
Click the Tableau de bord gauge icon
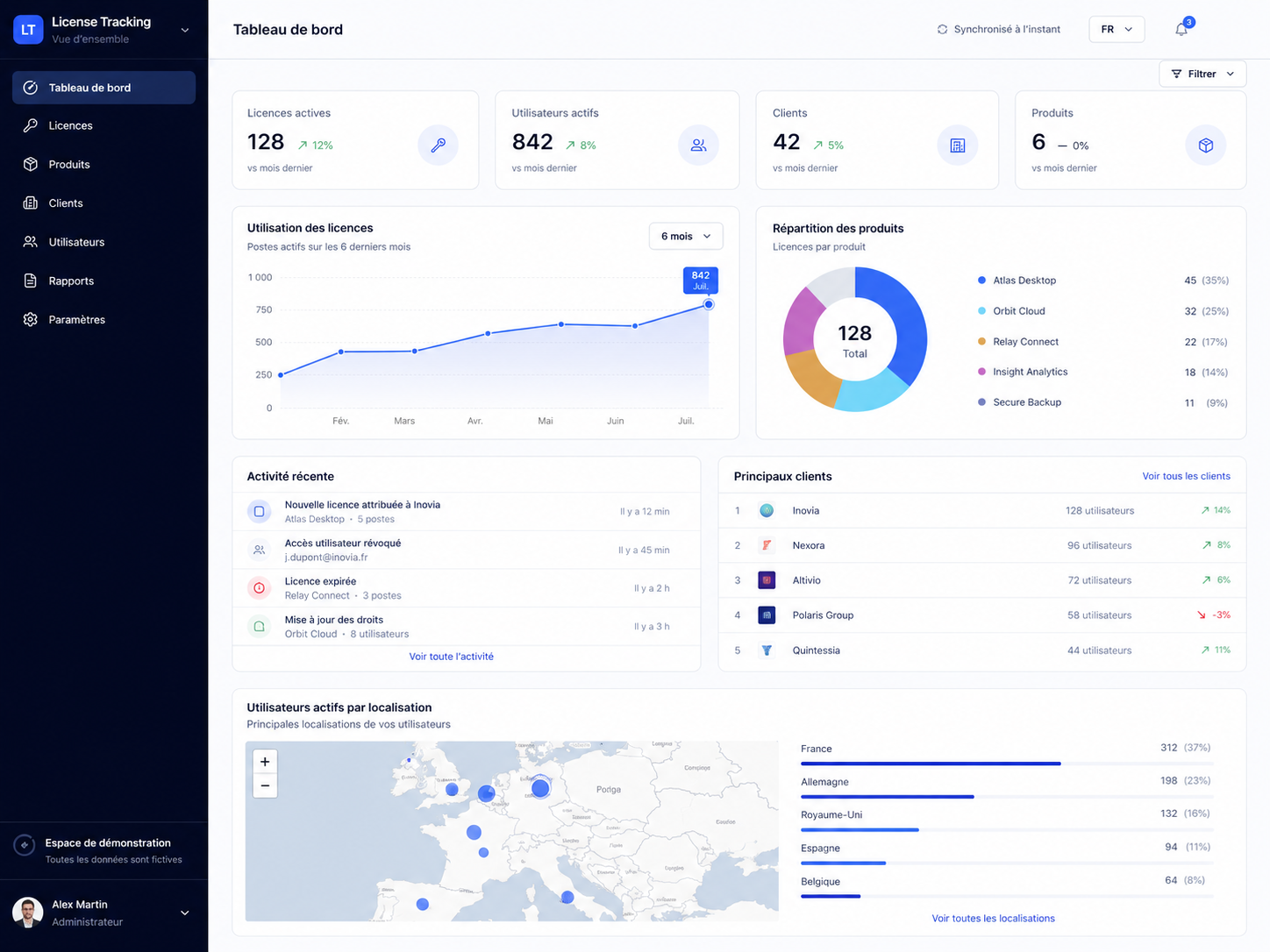31,88
